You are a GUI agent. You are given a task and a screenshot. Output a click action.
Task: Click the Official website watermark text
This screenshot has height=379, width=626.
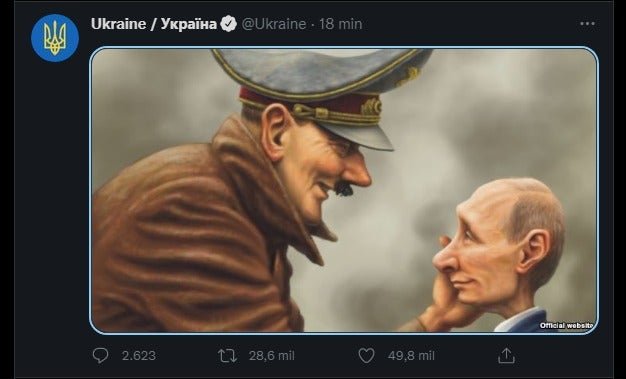coord(566,325)
